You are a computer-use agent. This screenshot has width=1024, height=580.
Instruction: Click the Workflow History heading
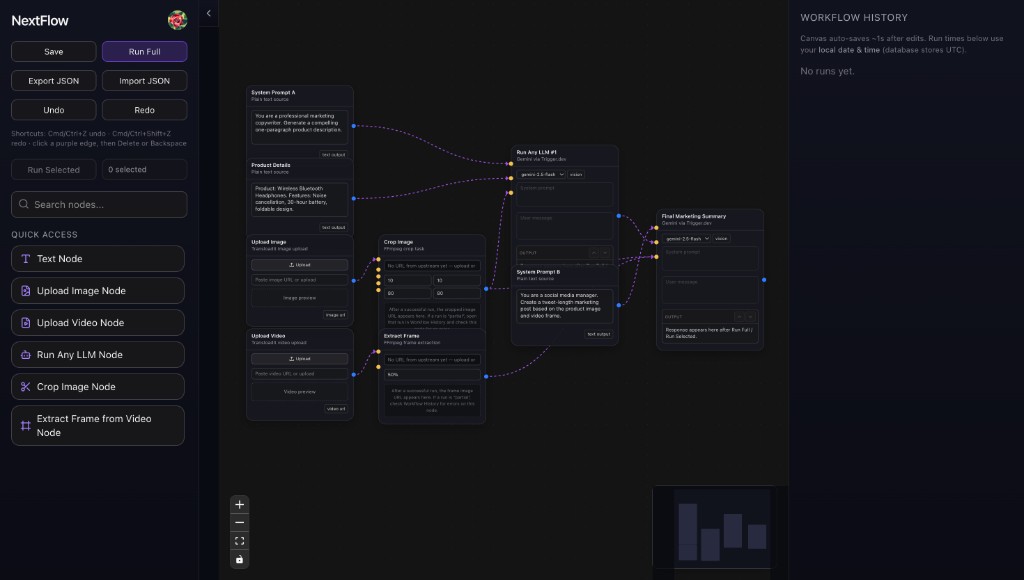pyautogui.click(x=854, y=18)
